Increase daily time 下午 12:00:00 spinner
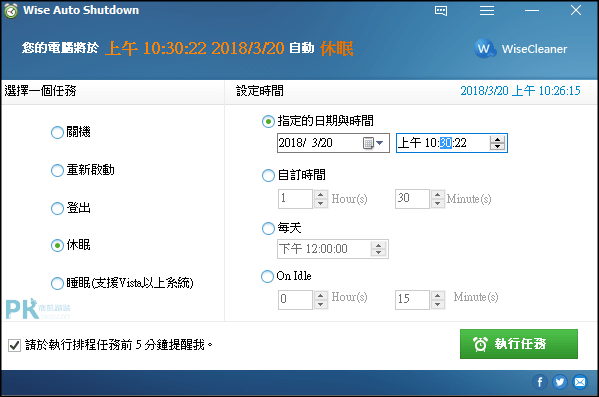The image size is (599, 397). tap(378, 245)
